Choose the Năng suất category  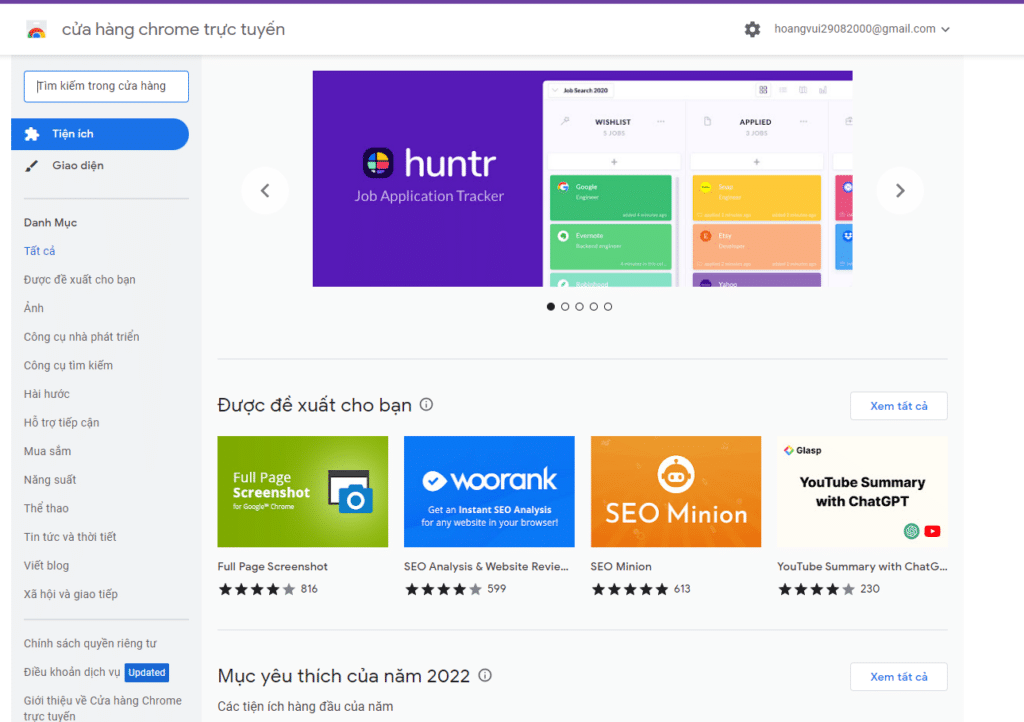click(50, 480)
